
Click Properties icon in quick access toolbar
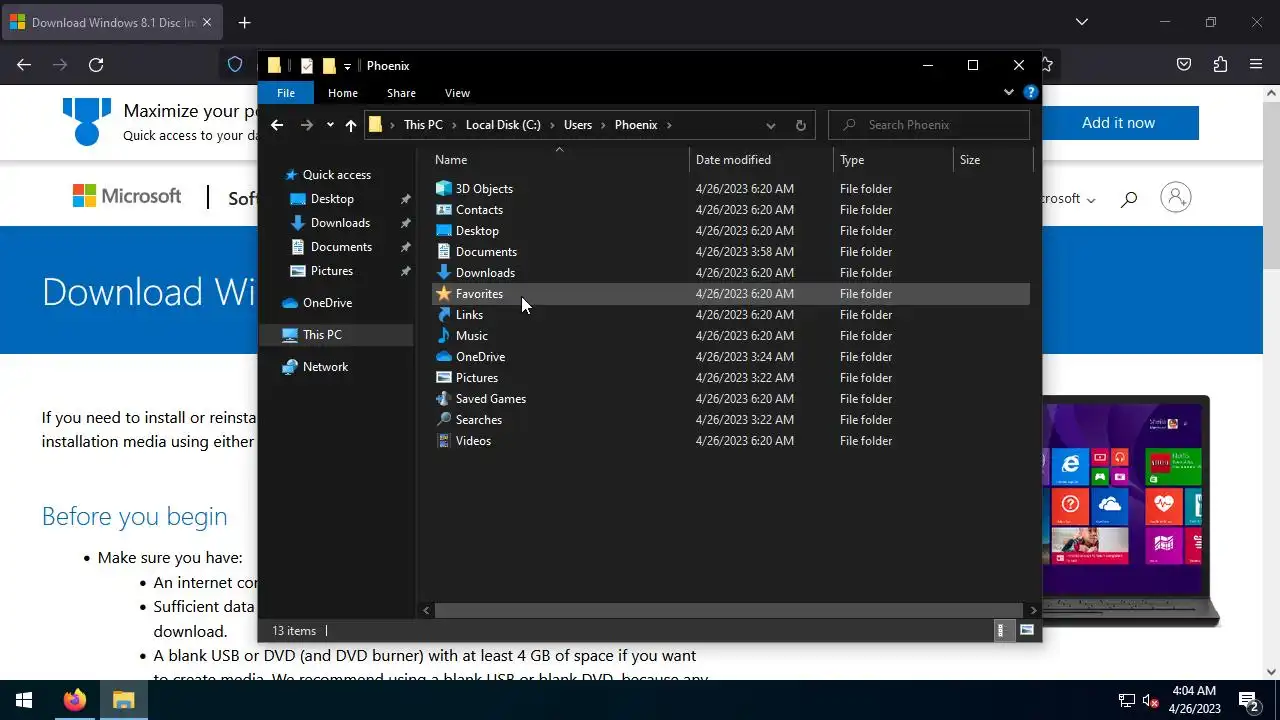[306, 66]
